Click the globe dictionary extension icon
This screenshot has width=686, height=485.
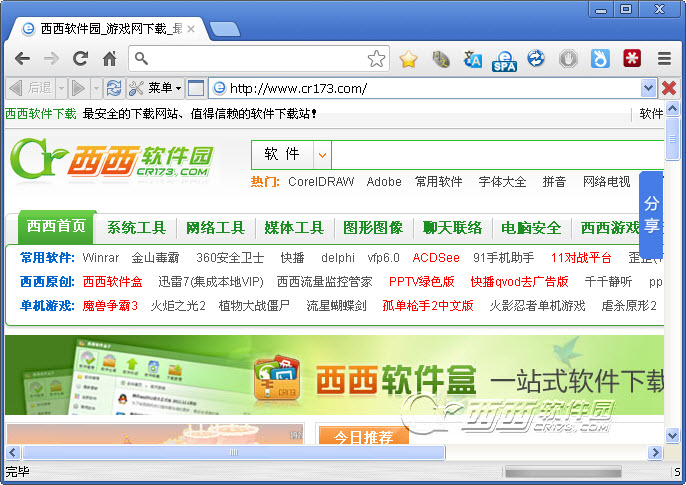tap(441, 59)
